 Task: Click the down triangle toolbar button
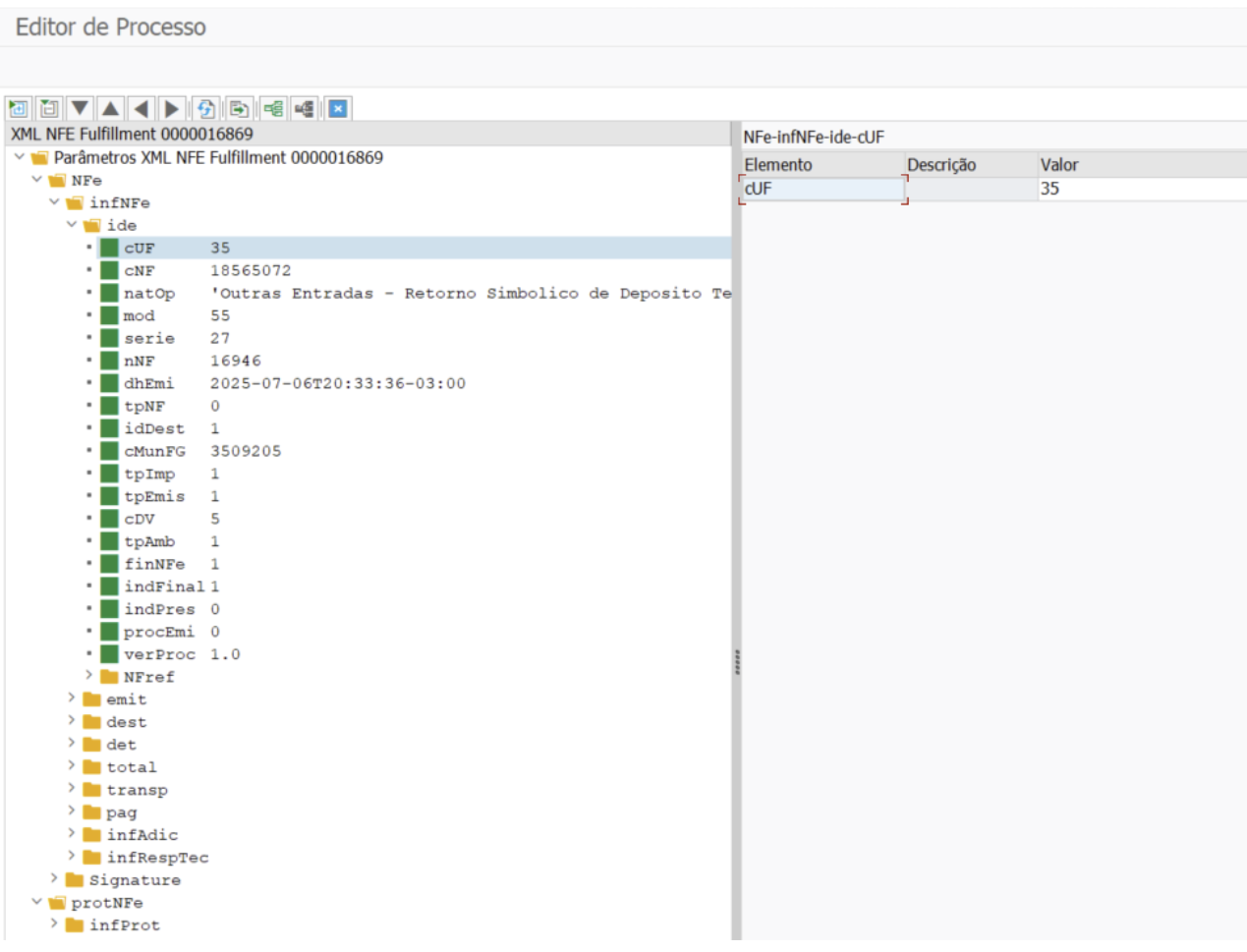[81, 108]
